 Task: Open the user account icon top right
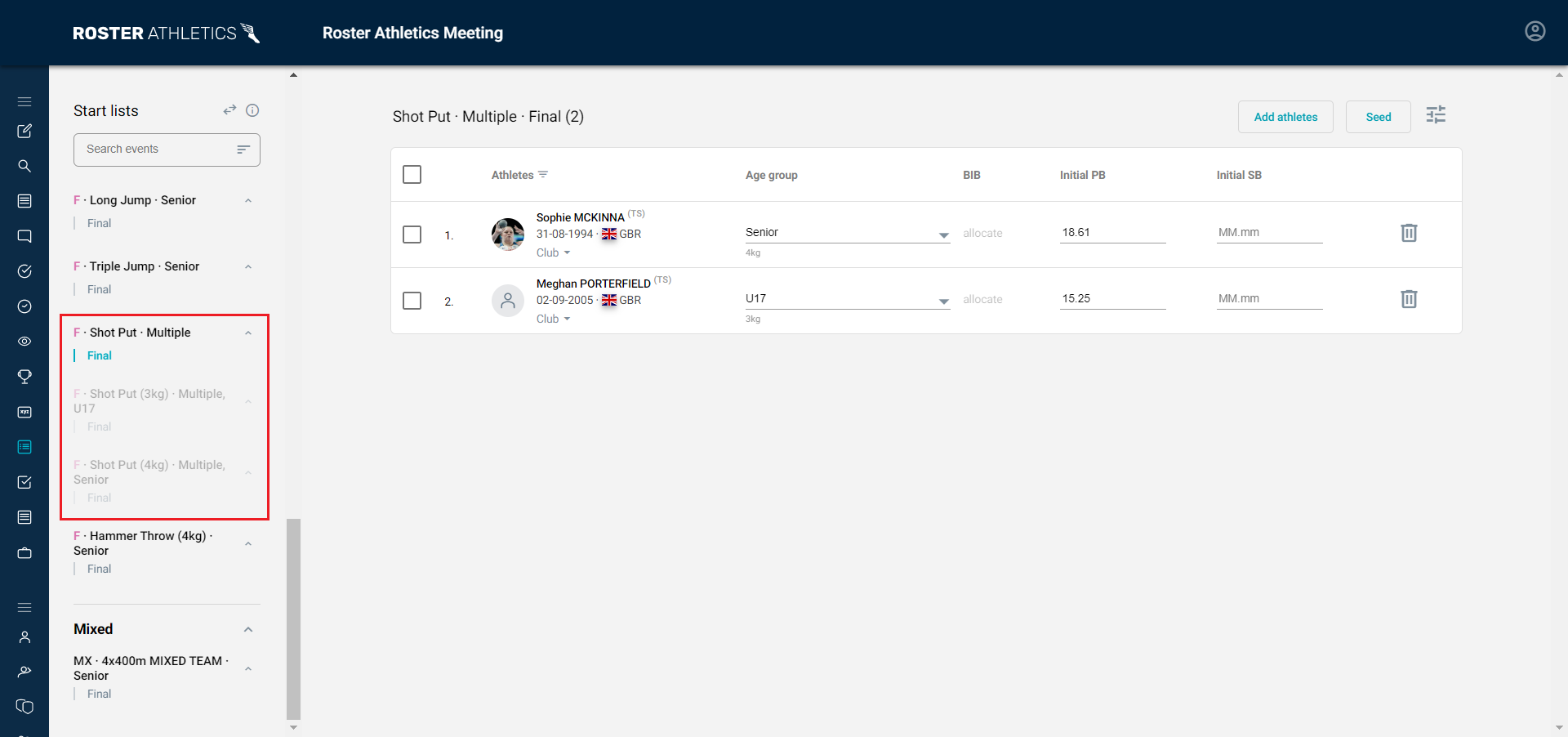[1535, 31]
